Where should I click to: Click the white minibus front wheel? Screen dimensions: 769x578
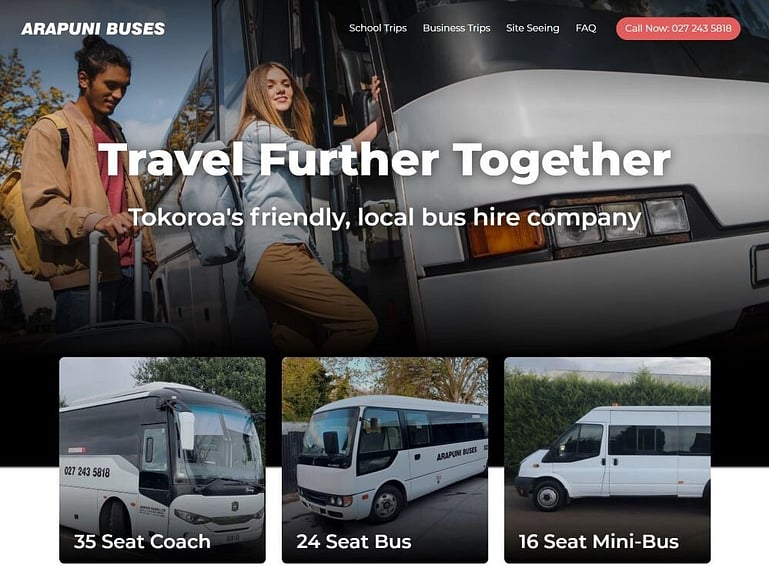pyautogui.click(x=548, y=496)
